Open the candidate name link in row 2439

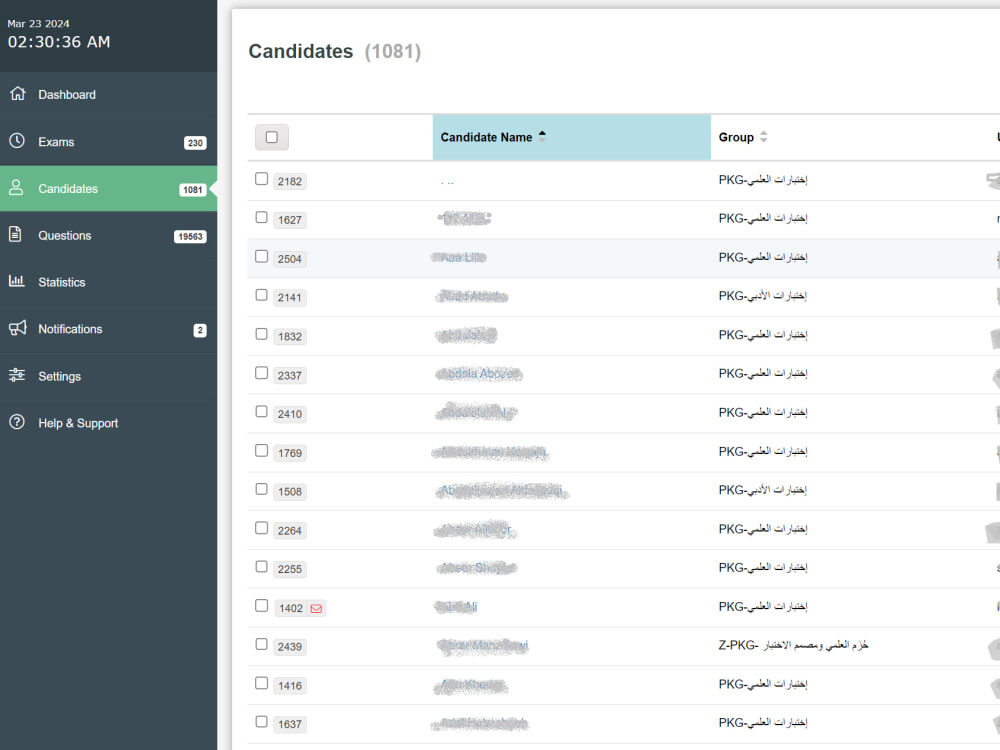(483, 646)
